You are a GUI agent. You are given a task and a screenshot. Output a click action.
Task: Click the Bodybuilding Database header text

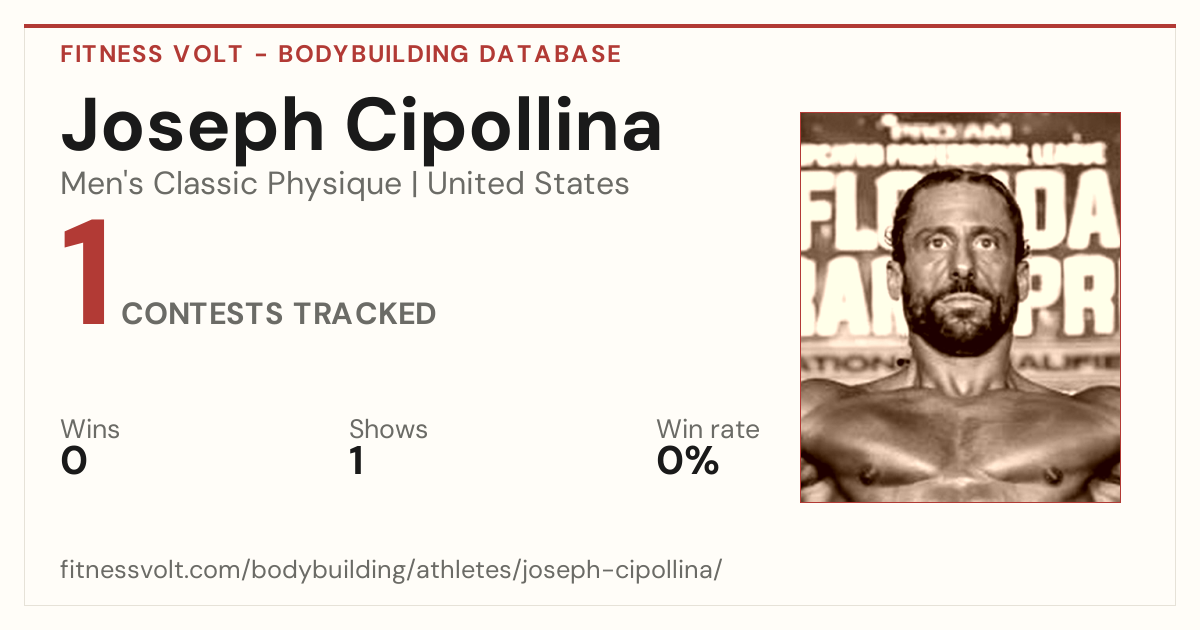pos(450,54)
